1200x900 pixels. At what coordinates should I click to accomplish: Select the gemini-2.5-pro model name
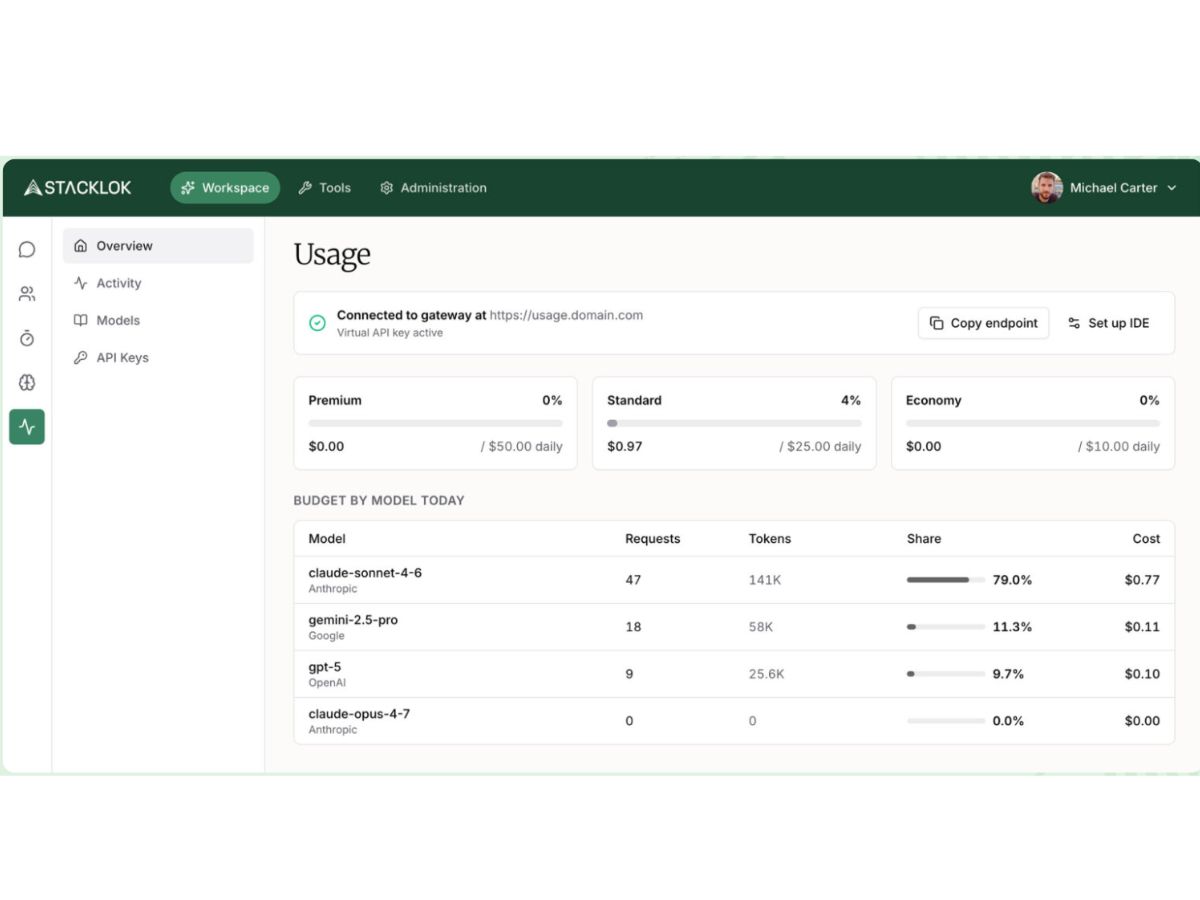(353, 620)
